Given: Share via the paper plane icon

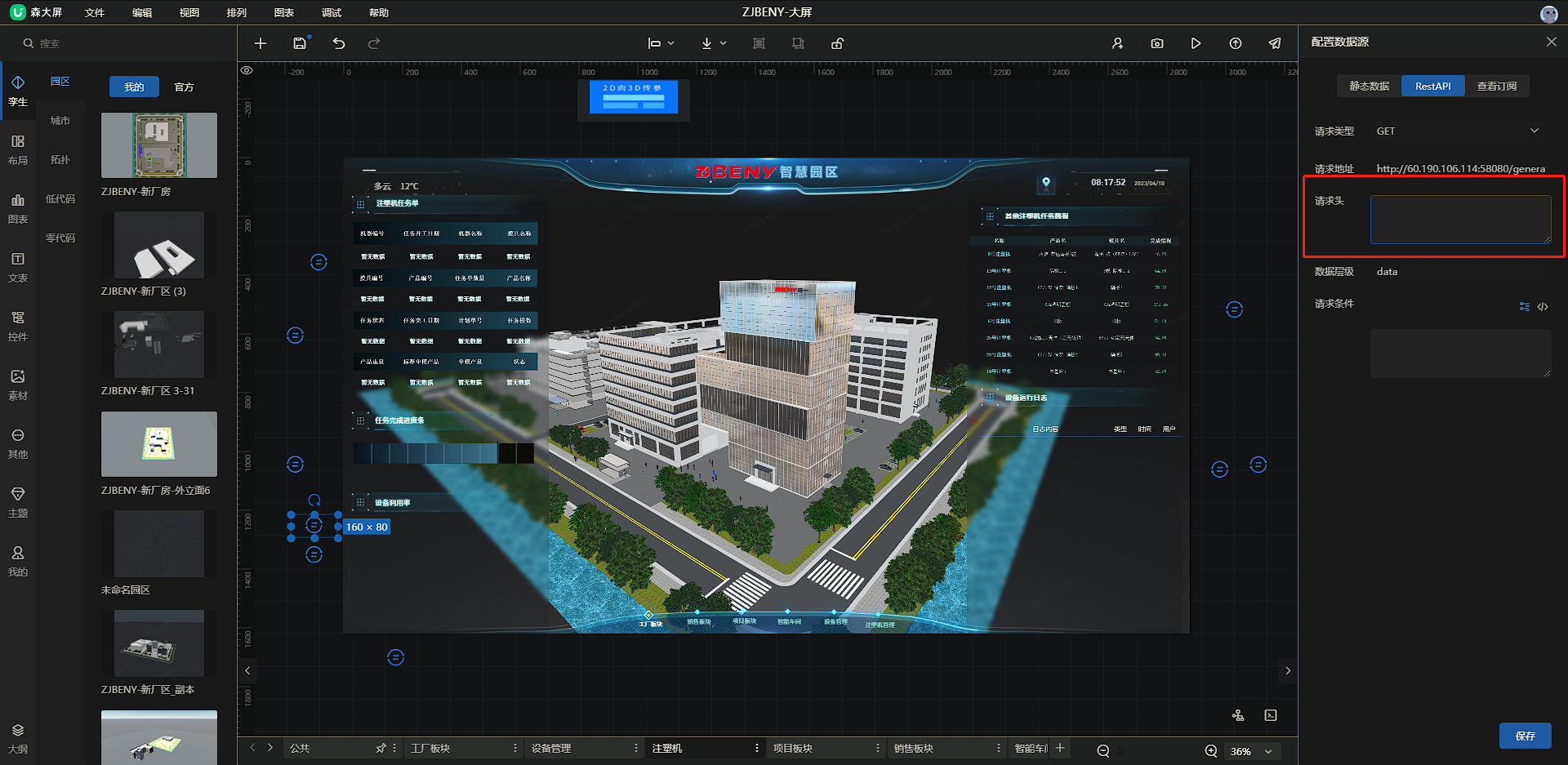Looking at the screenshot, I should [1275, 43].
